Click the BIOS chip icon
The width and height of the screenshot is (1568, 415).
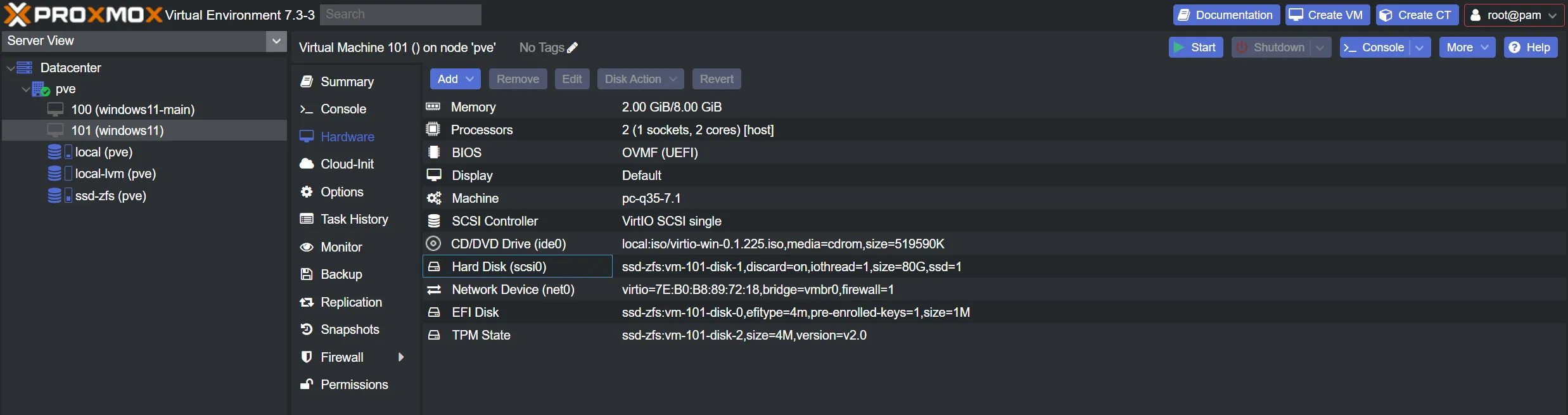click(x=434, y=153)
